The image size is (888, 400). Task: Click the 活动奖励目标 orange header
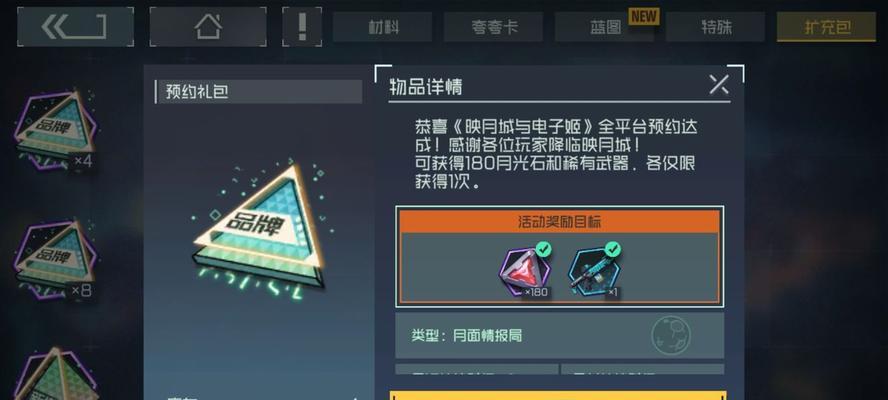[560, 222]
